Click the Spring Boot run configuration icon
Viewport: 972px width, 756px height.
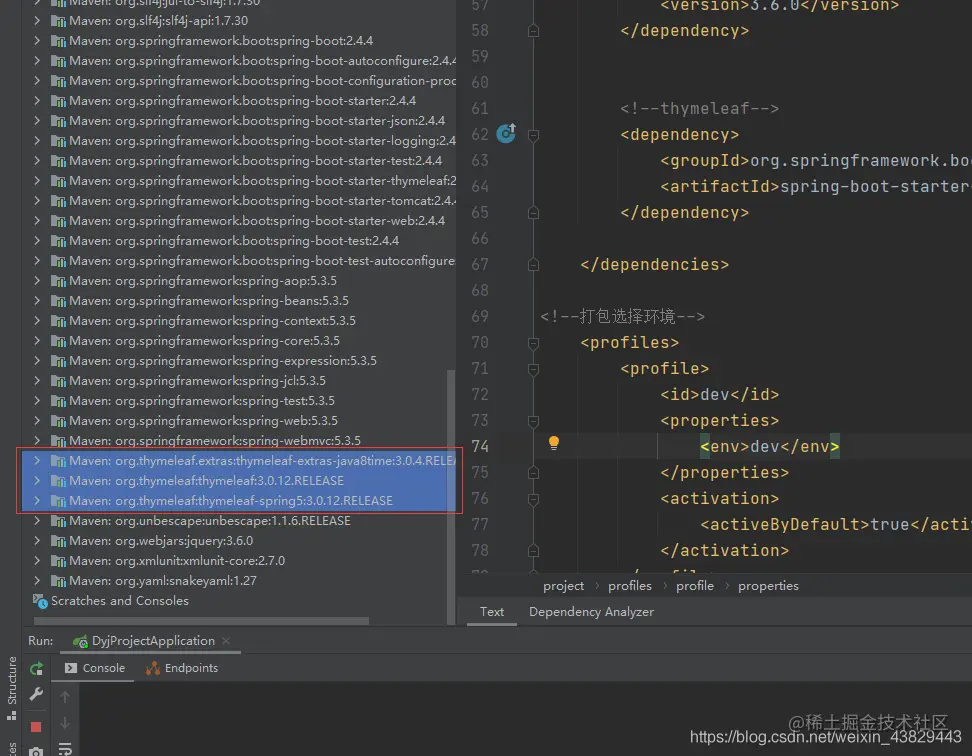tap(80, 642)
